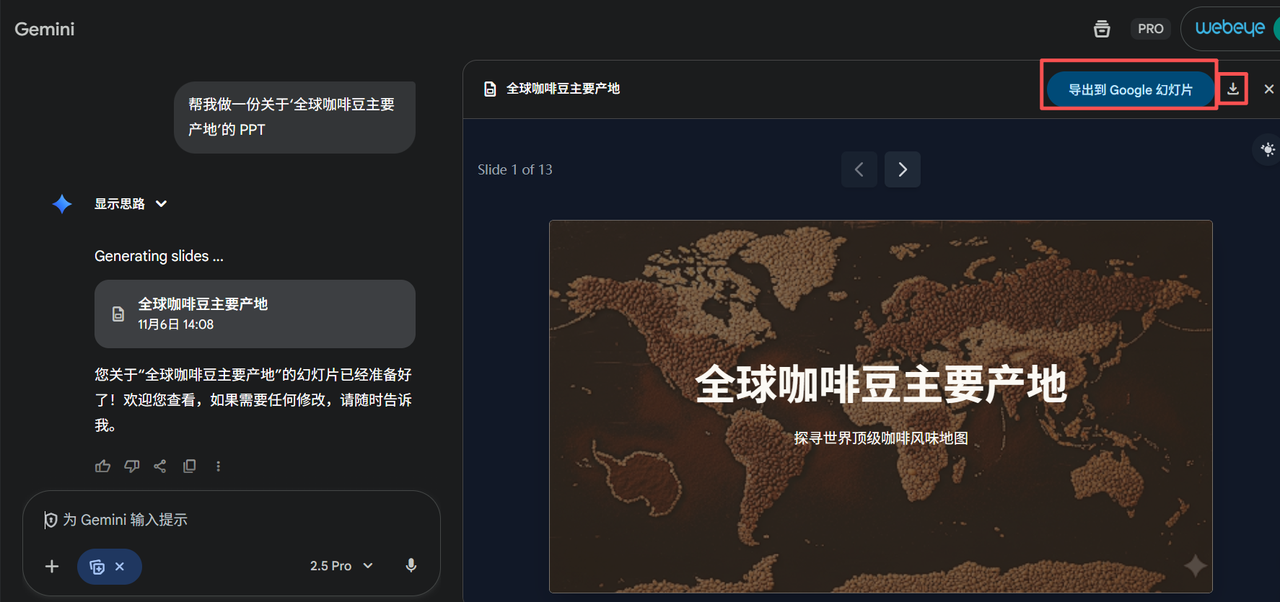Expand the 显示思路 thinking section
Viewport: 1280px width, 602px height.
click(x=161, y=204)
